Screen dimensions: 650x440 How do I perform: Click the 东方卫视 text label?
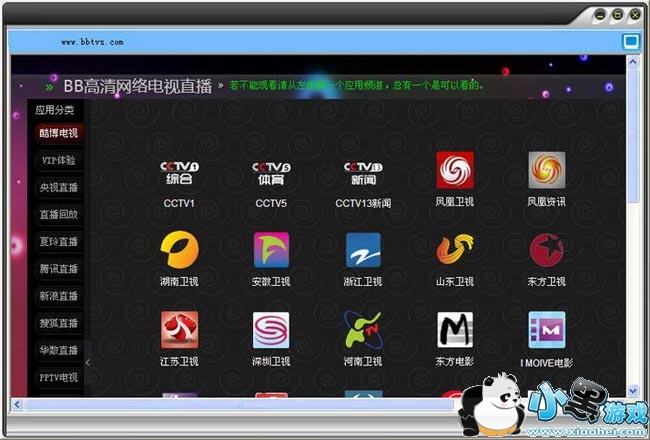click(x=547, y=282)
